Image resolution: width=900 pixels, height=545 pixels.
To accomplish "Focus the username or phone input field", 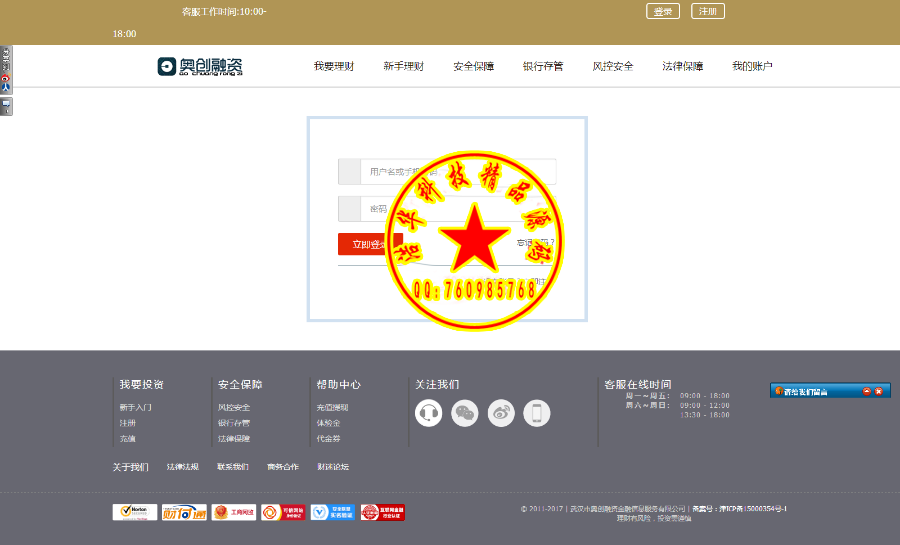I will (447, 172).
